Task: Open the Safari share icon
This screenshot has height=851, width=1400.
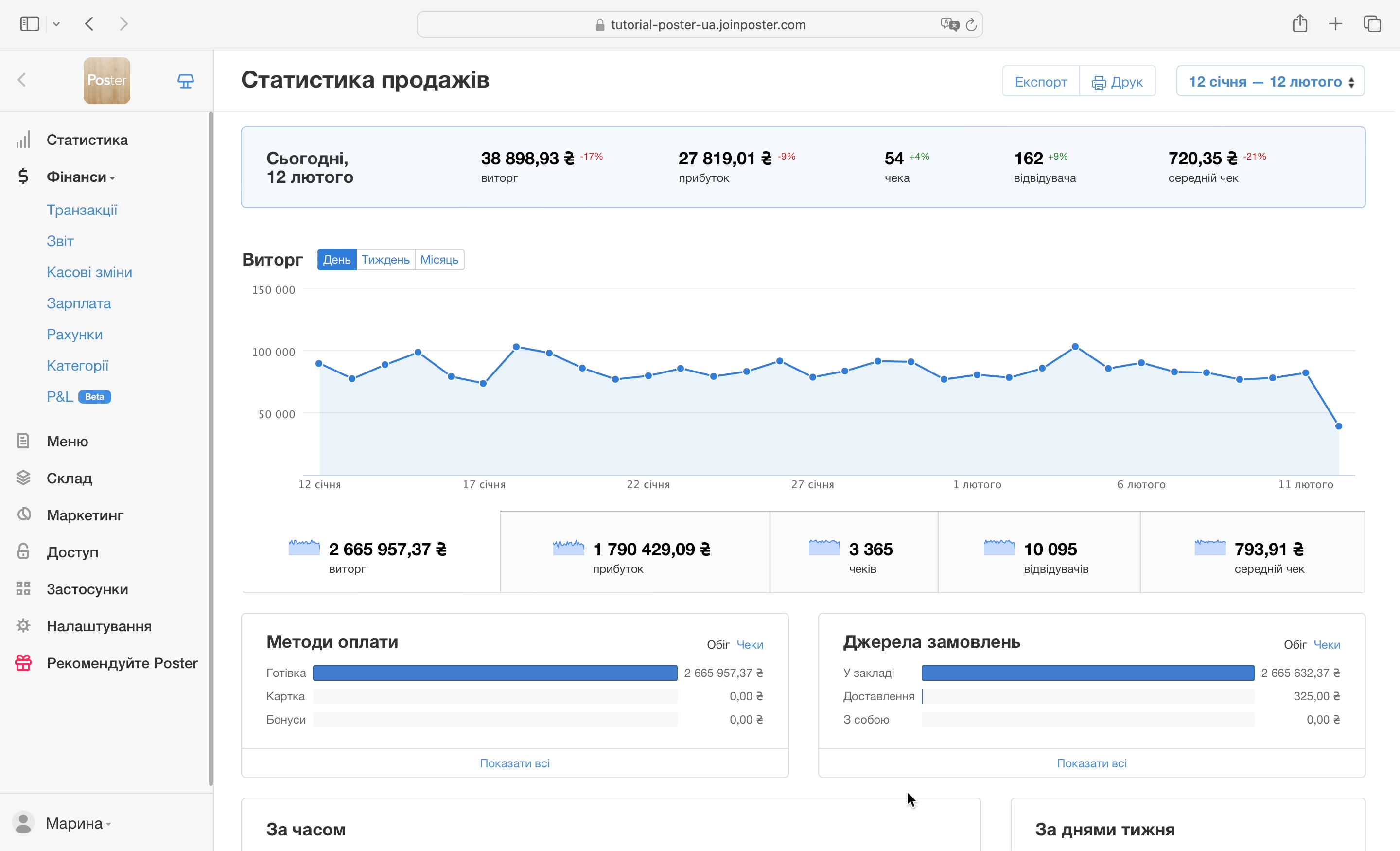Action: 1300,23
